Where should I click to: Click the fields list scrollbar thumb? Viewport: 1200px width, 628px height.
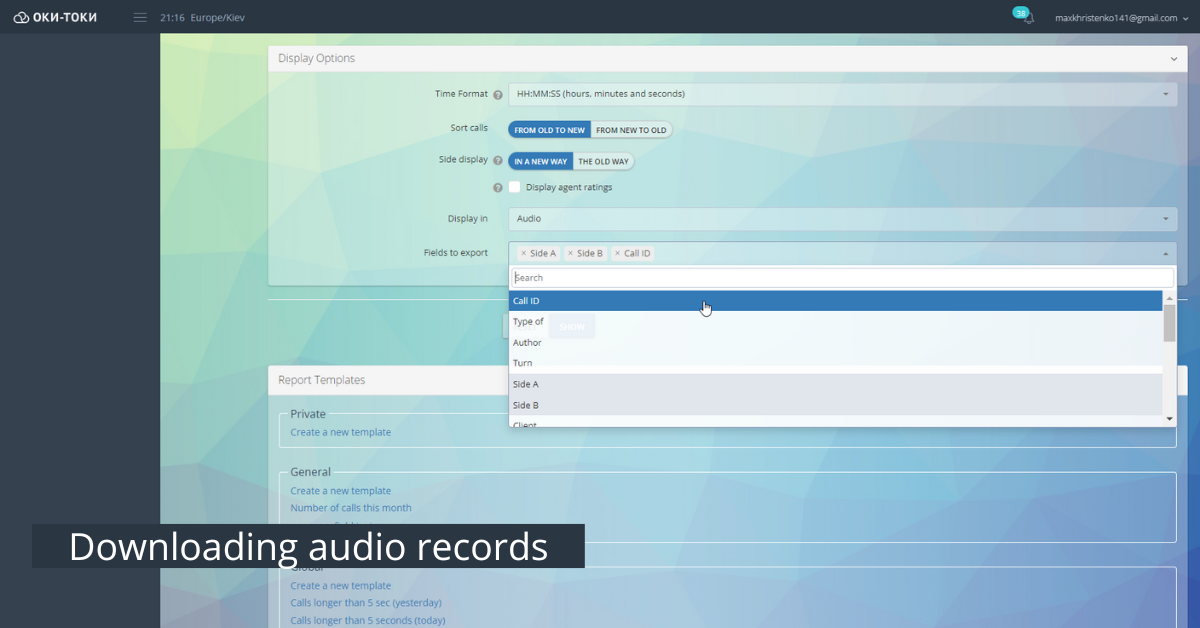(1170, 322)
